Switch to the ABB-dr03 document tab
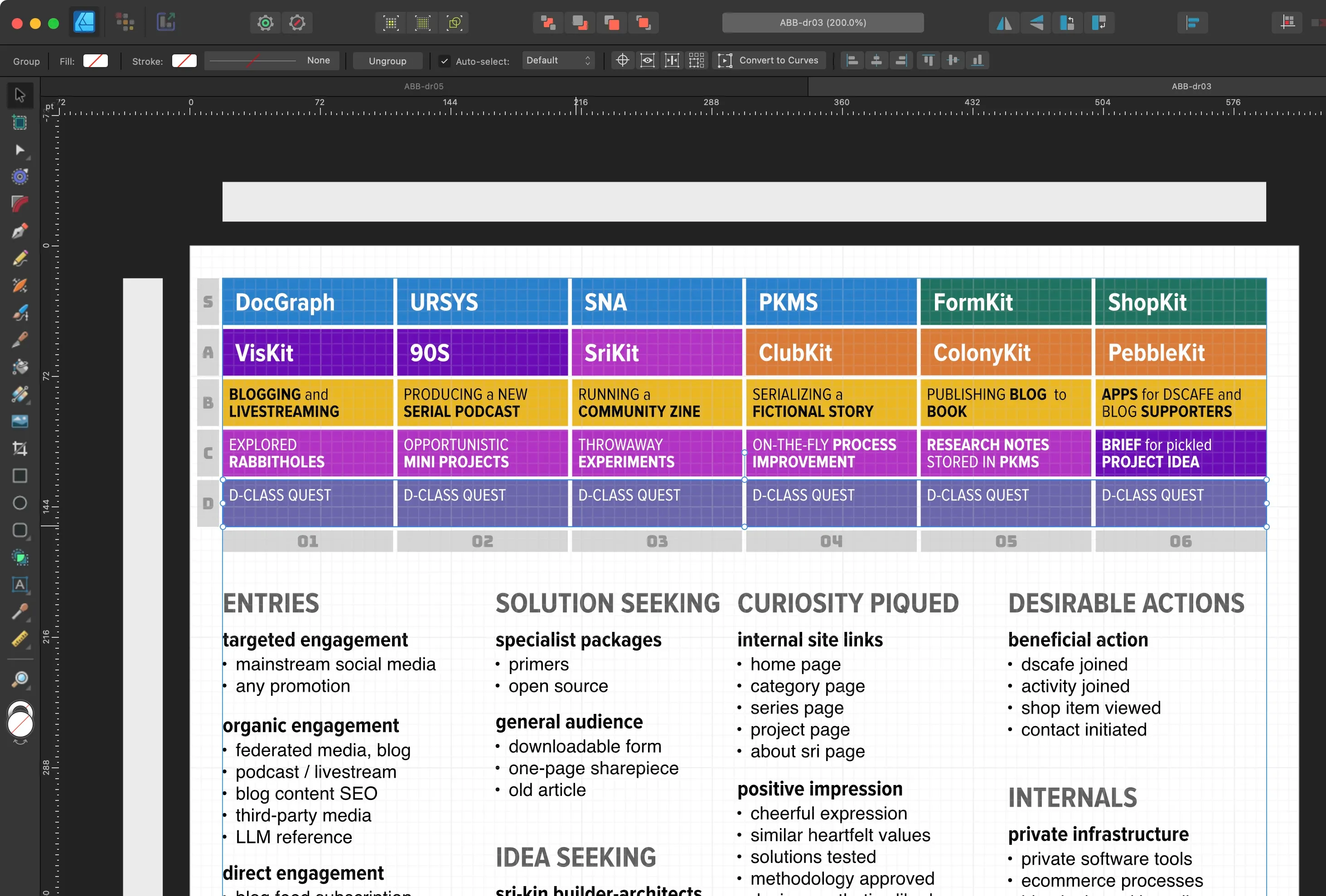 1191,86
